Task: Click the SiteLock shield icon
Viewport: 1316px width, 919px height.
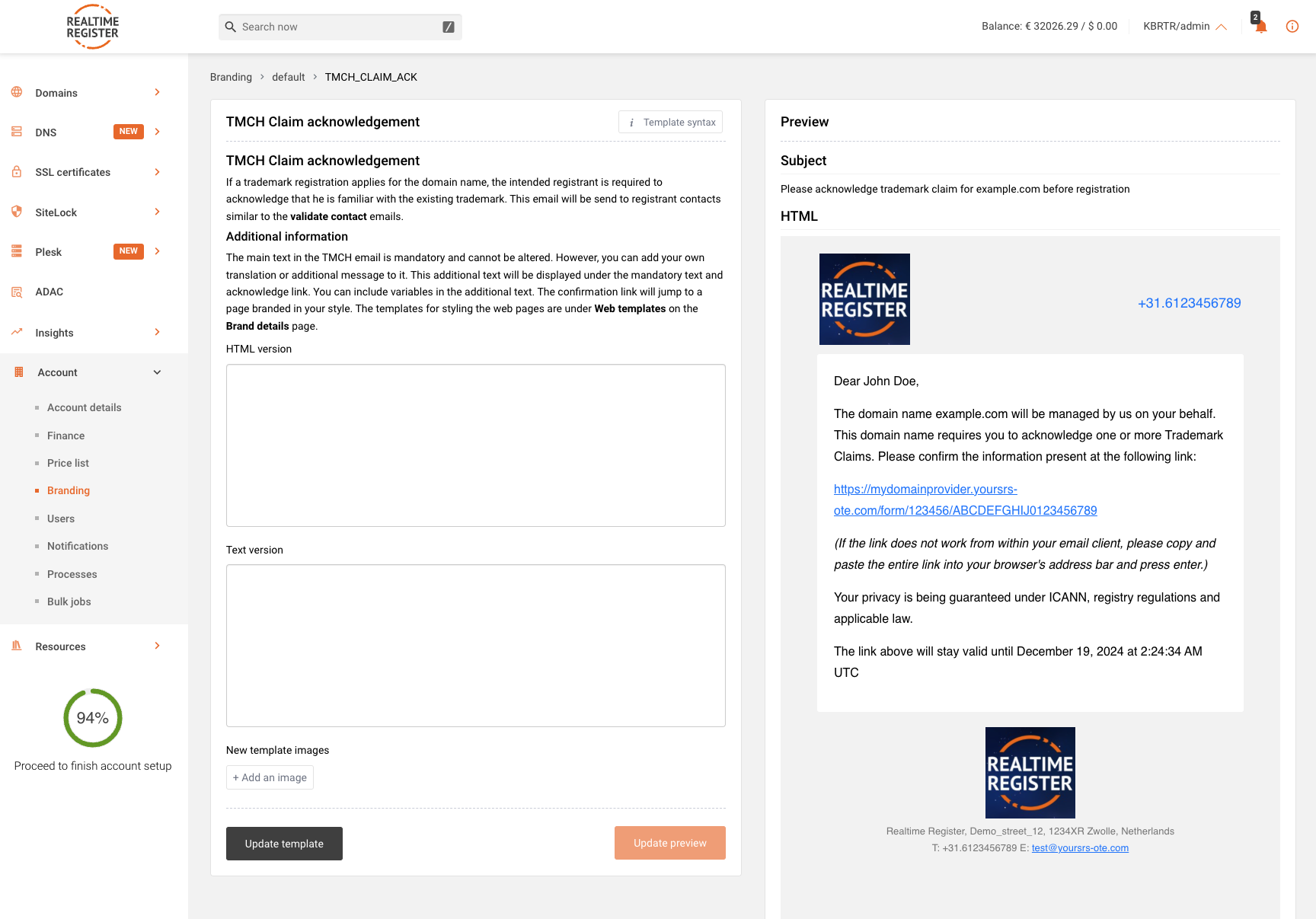Action: pos(17,212)
